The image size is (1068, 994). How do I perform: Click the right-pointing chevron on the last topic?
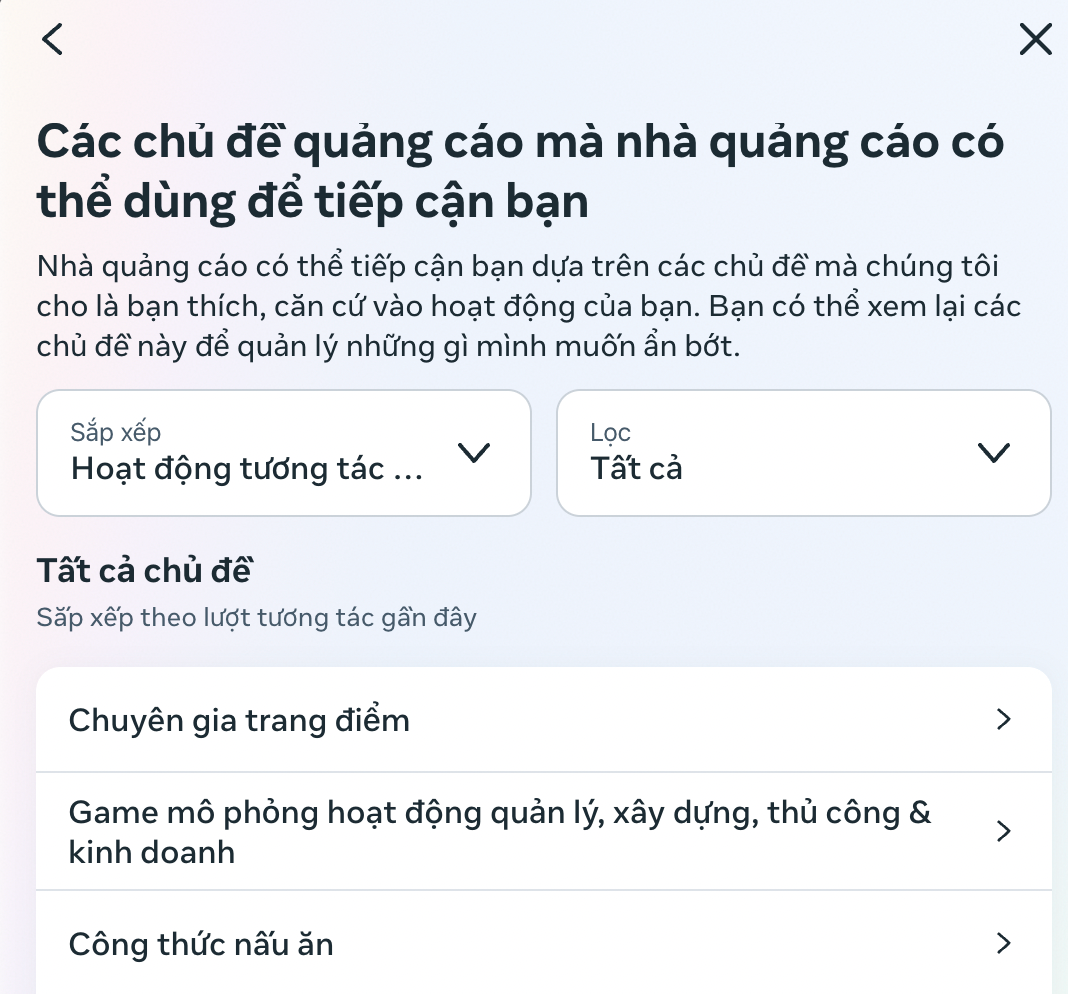pyautogui.click(x=1003, y=943)
